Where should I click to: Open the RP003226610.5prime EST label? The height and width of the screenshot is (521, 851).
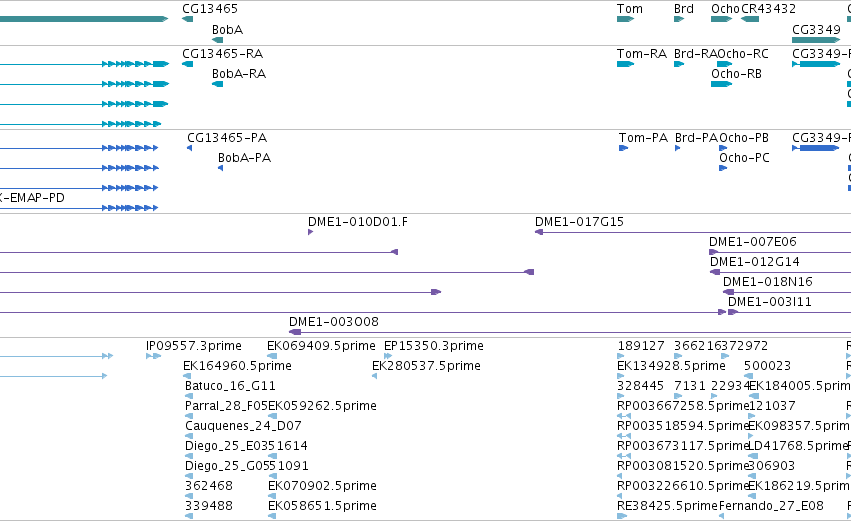pyautogui.click(x=683, y=486)
